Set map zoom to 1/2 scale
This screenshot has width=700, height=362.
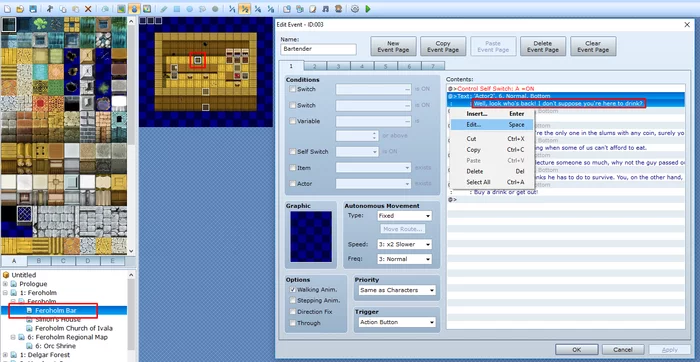(245, 8)
